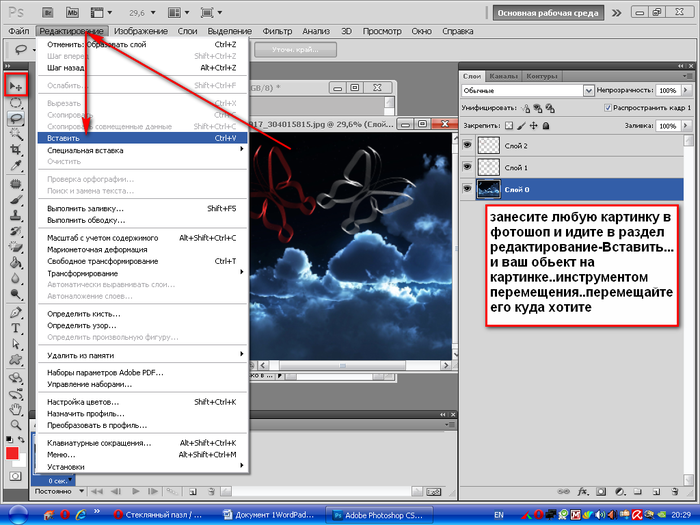The width and height of the screenshot is (700, 525).
Task: Hide the Слой 0 layer
Action: 467,189
